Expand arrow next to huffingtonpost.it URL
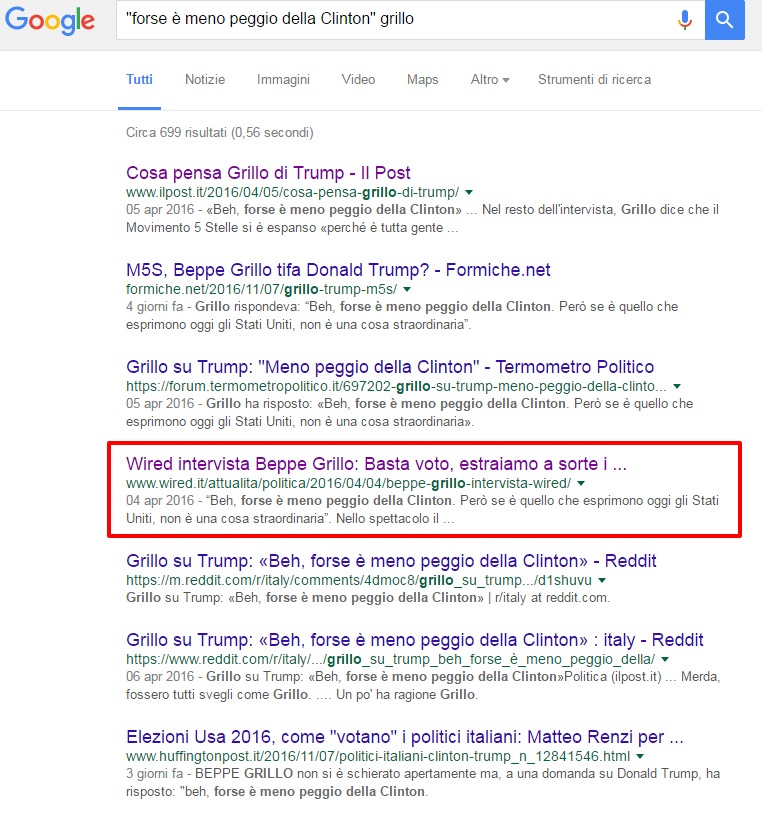 tap(640, 757)
